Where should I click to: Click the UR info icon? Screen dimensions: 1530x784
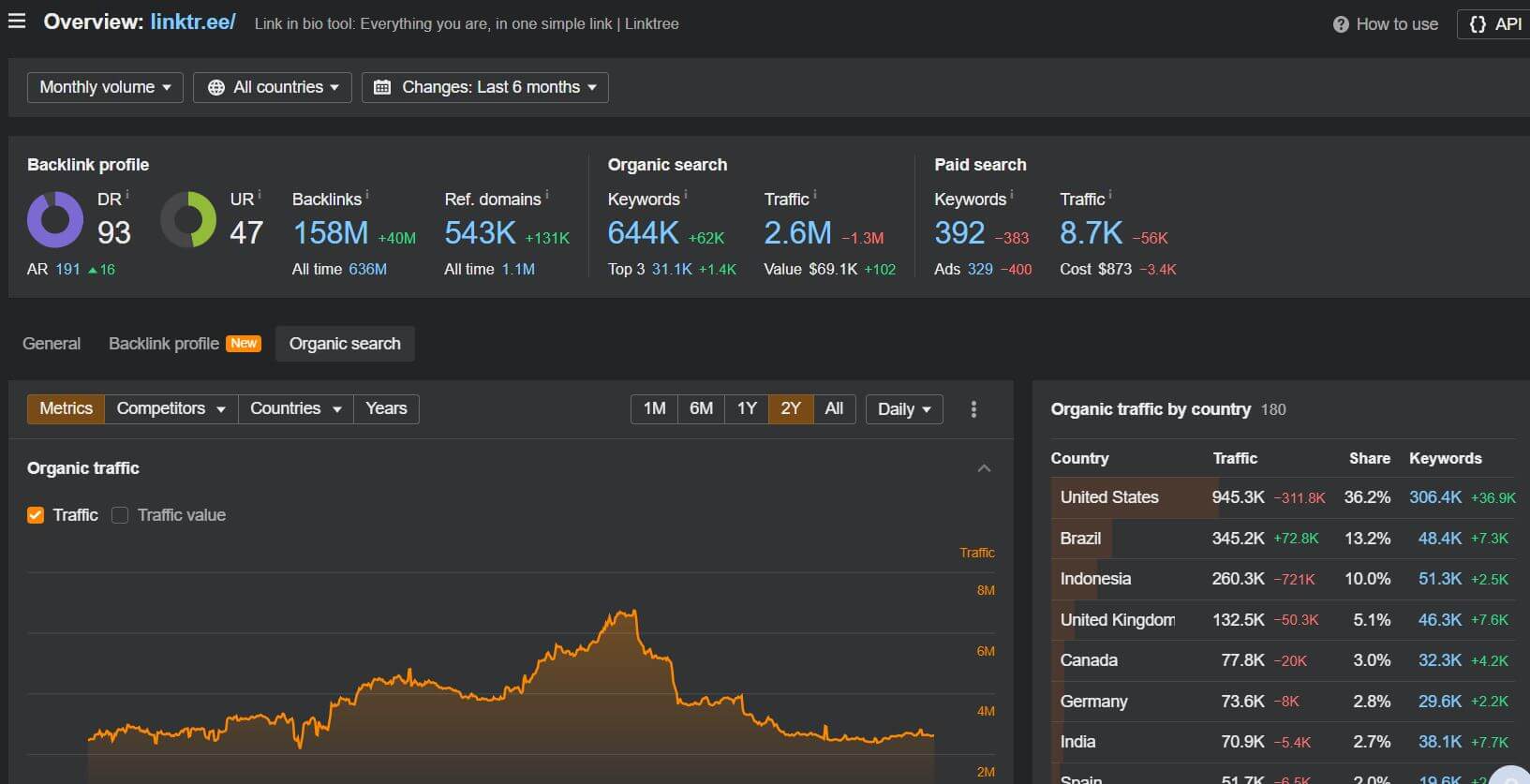point(260,195)
